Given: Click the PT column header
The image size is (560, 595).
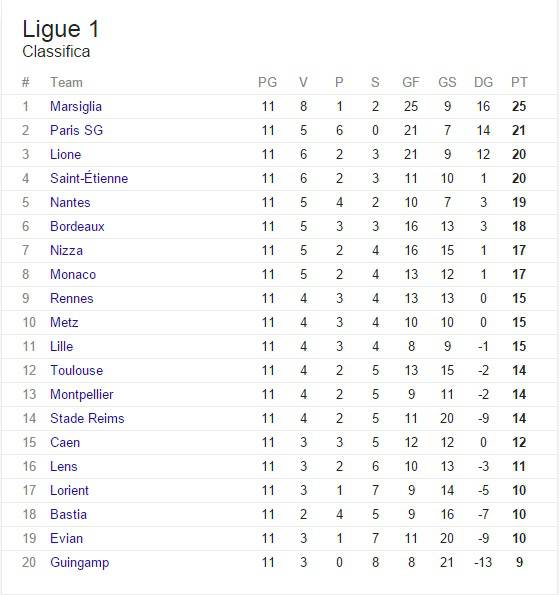Looking at the screenshot, I should click(519, 82).
